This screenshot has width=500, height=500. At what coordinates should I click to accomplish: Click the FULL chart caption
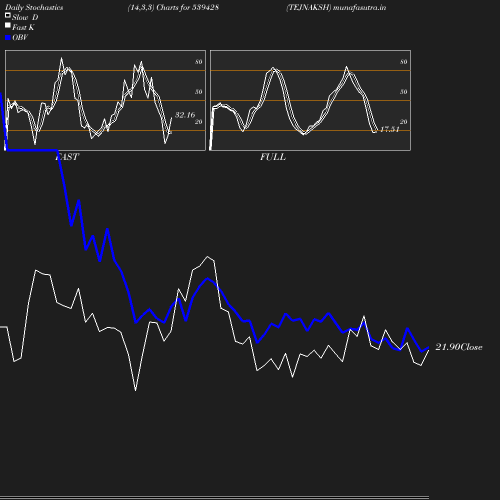coord(273,157)
